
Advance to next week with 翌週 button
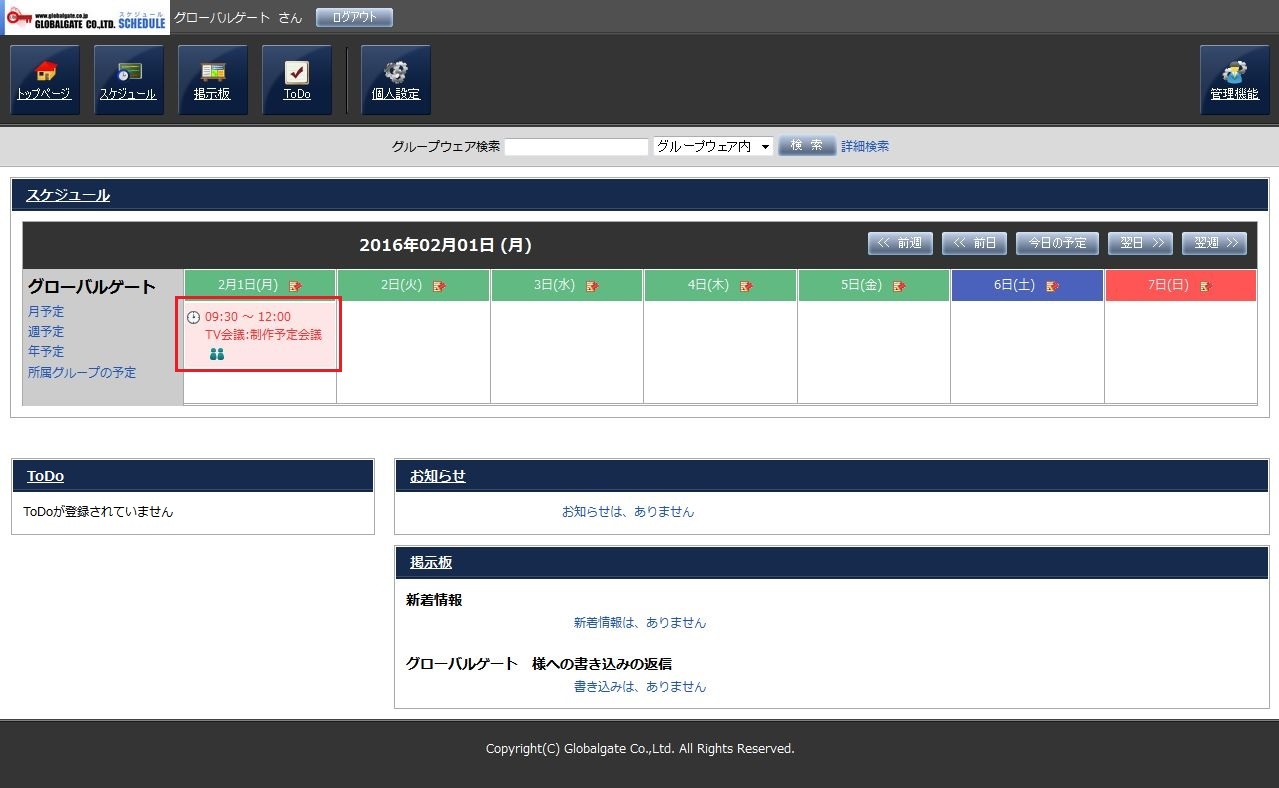coord(1214,243)
